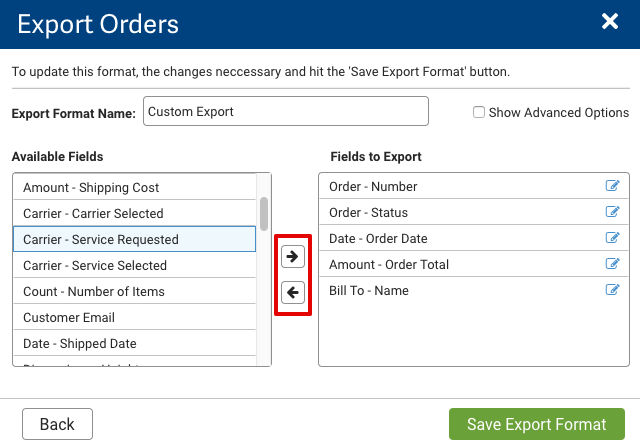Edit the Bill To - Name icon
Image resolution: width=640 pixels, height=445 pixels.
(612, 290)
